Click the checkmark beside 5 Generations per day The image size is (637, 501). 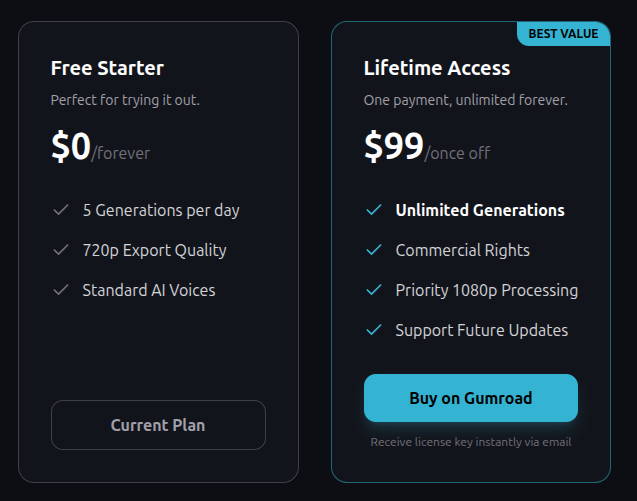(60, 210)
